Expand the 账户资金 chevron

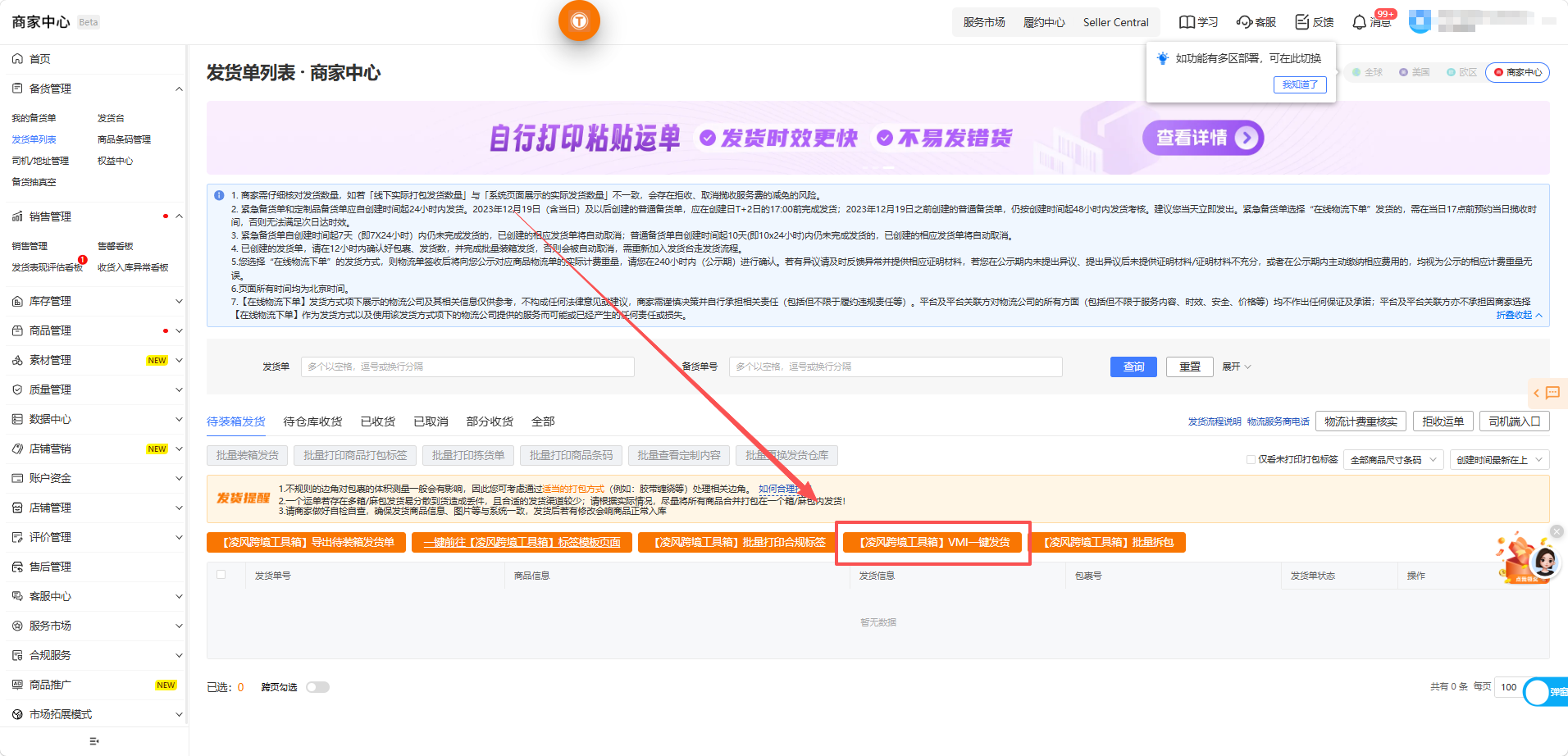[x=179, y=479]
